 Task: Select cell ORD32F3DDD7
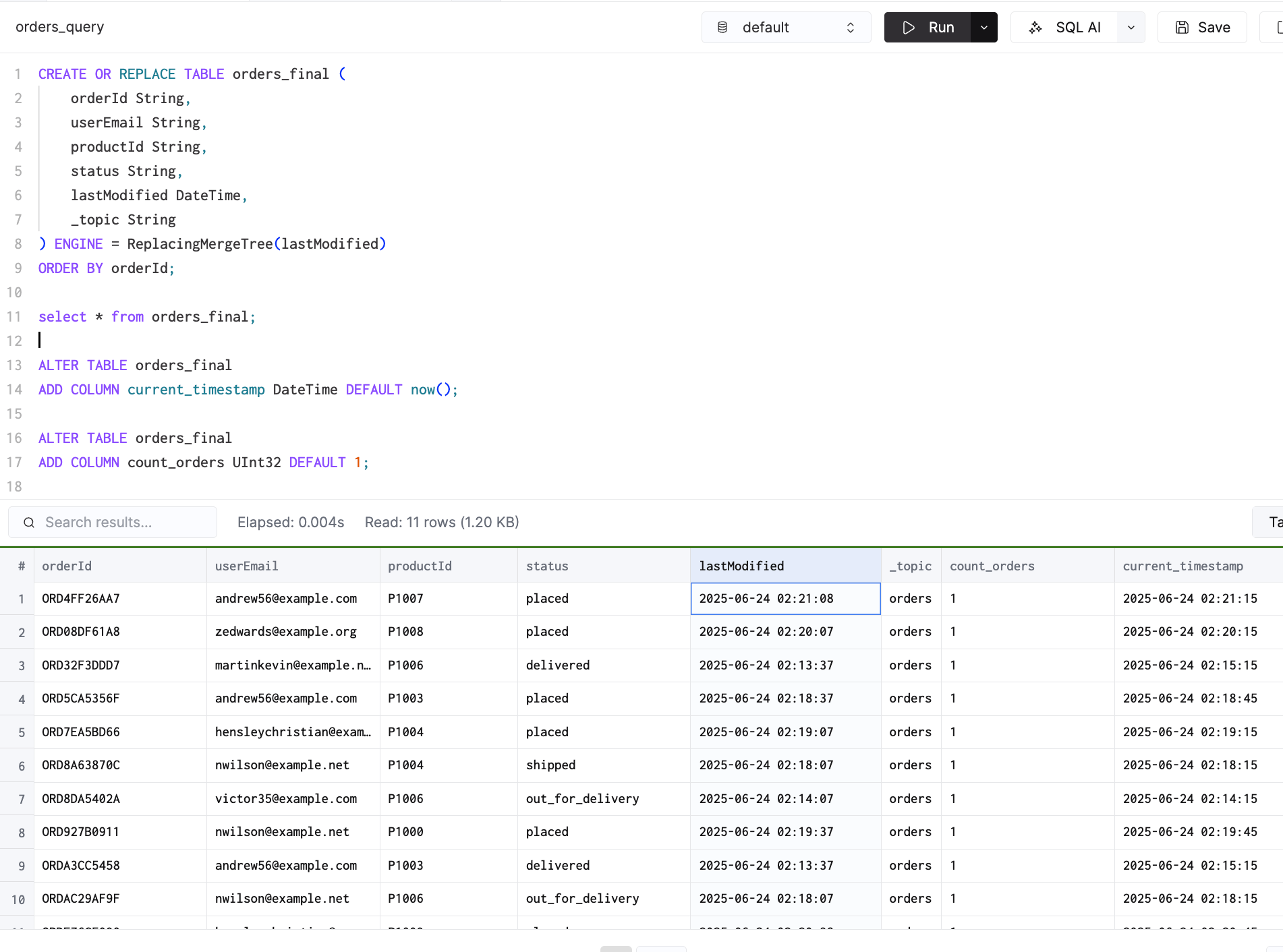(x=120, y=665)
